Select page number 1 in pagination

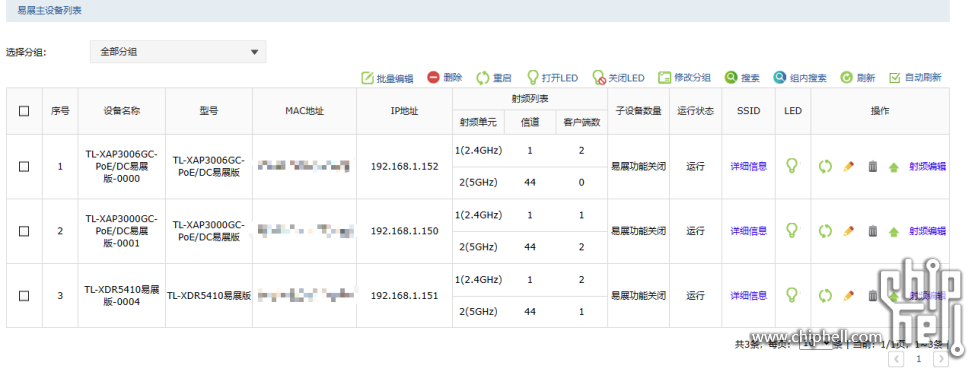pyautogui.click(x=918, y=359)
